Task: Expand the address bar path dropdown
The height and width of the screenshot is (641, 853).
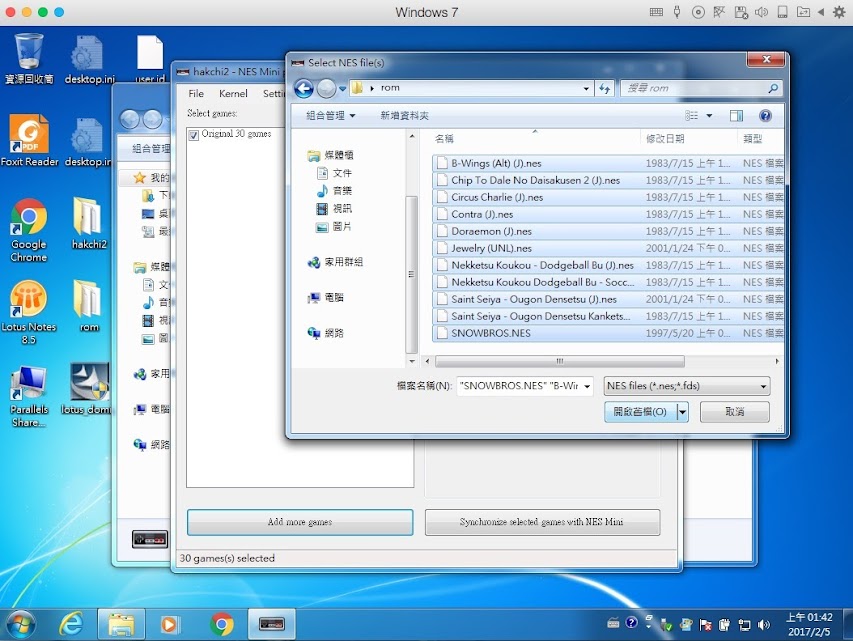Action: pos(586,88)
